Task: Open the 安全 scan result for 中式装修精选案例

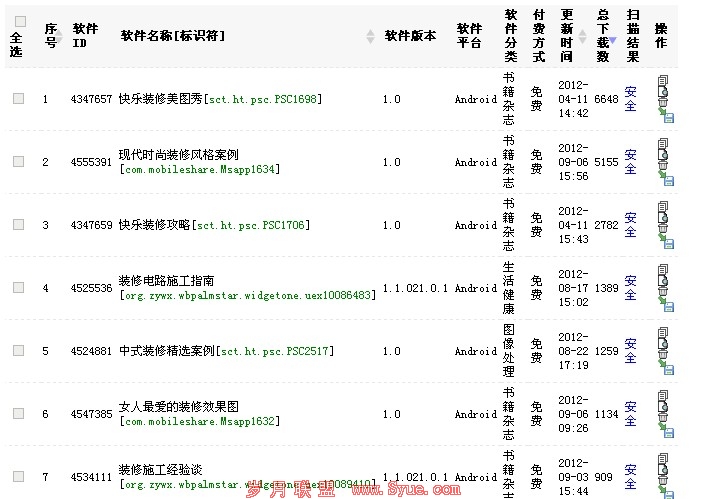Action: click(630, 351)
